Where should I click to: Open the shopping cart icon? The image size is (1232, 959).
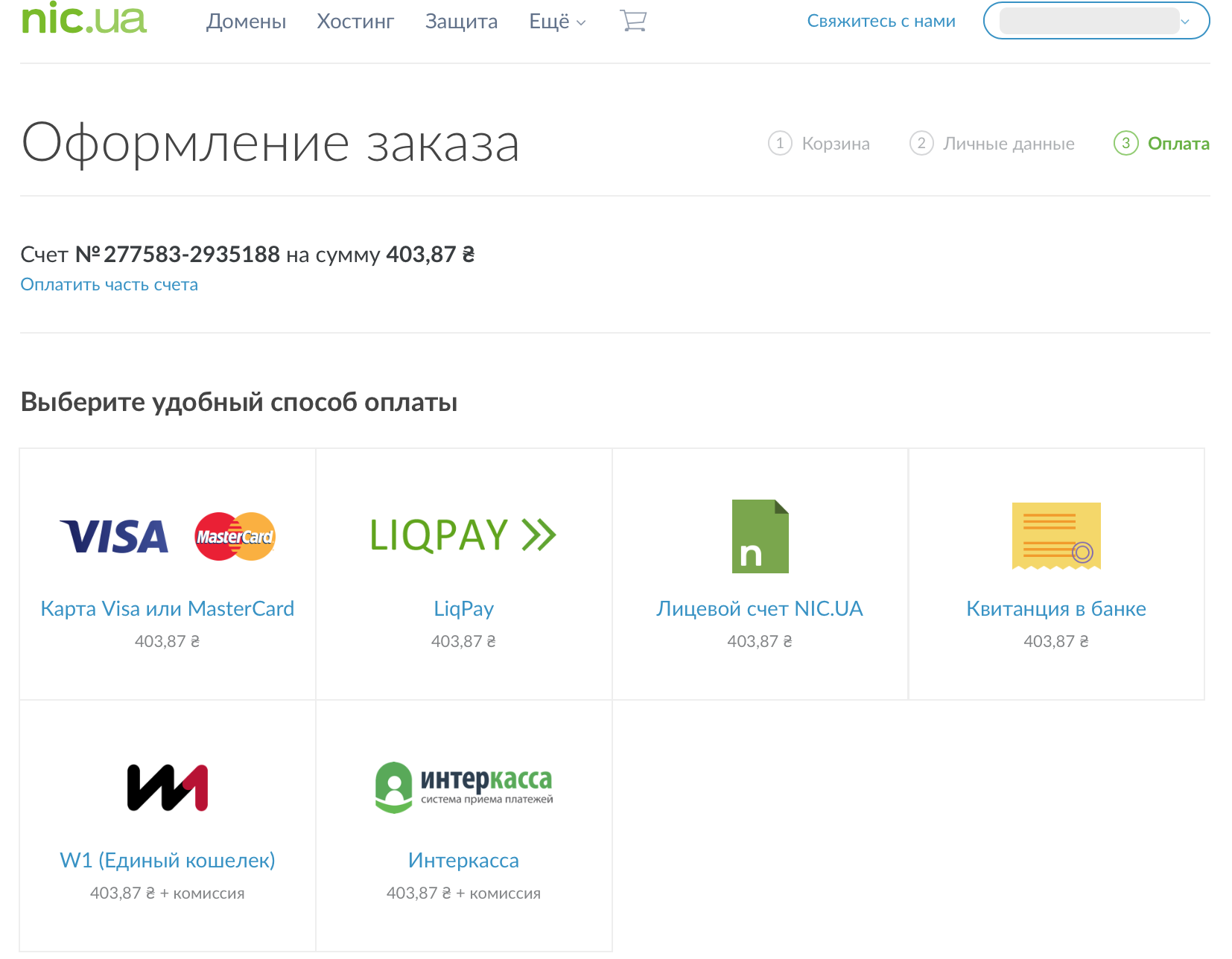(633, 21)
